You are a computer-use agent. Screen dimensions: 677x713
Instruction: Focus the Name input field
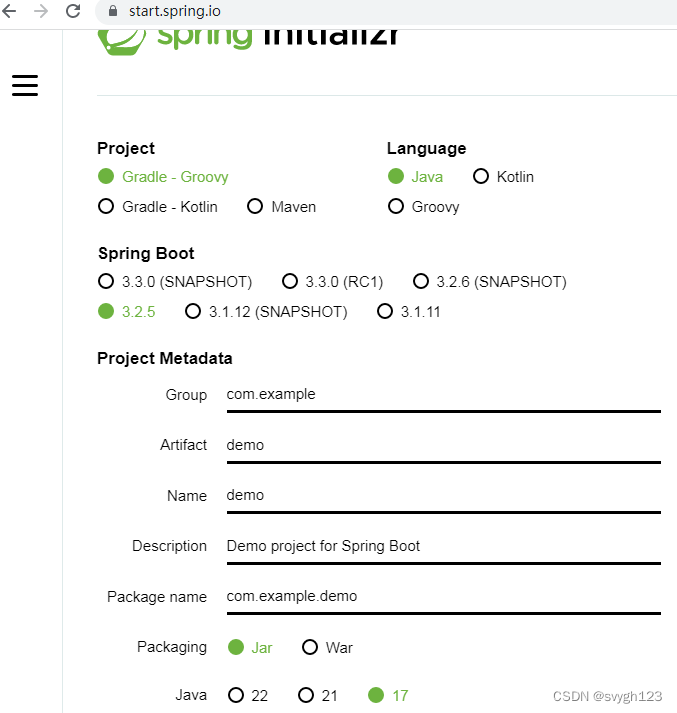tap(444, 496)
